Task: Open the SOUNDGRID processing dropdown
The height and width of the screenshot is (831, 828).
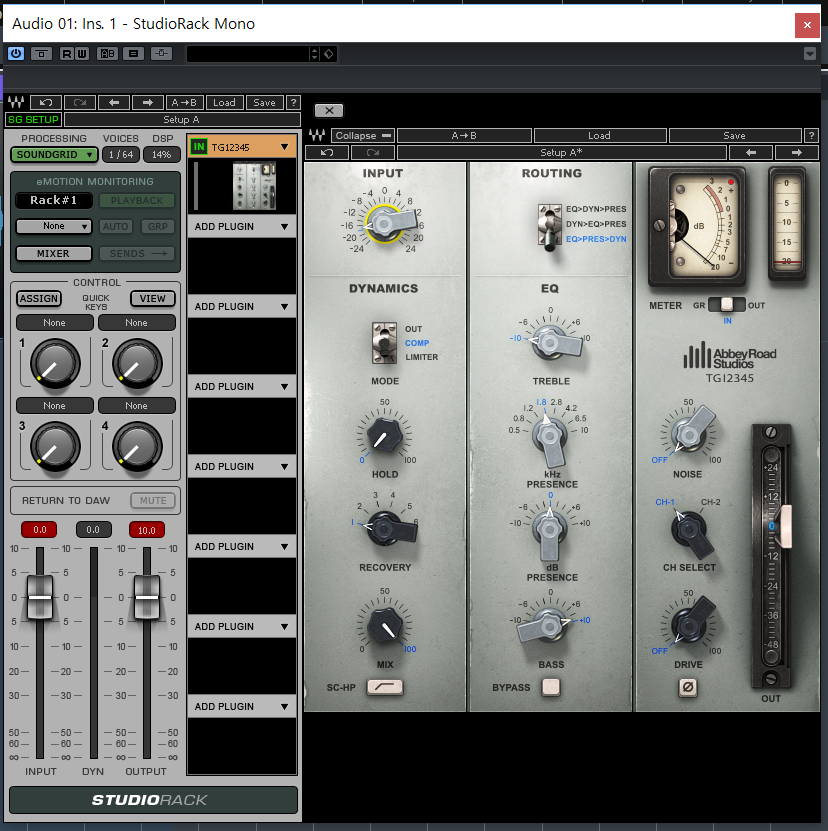Action: 55,155
